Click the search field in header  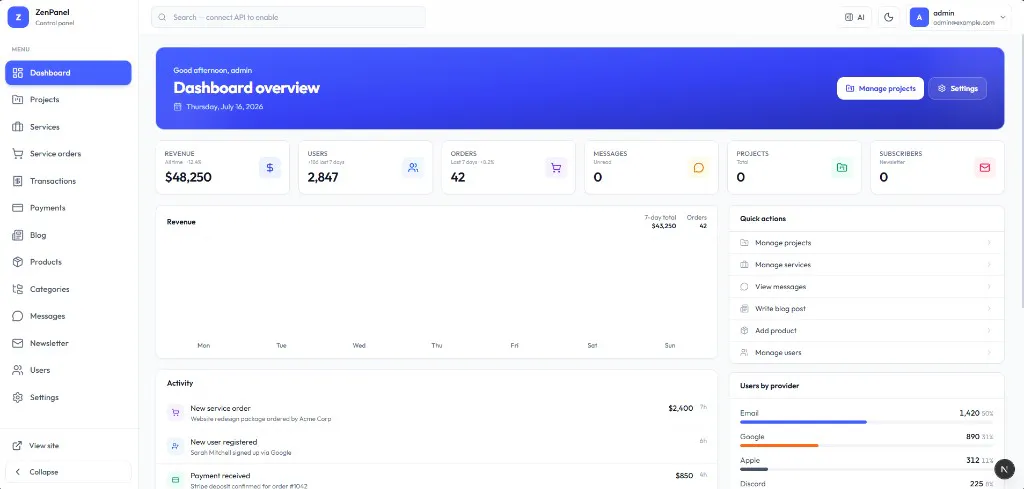click(x=288, y=18)
